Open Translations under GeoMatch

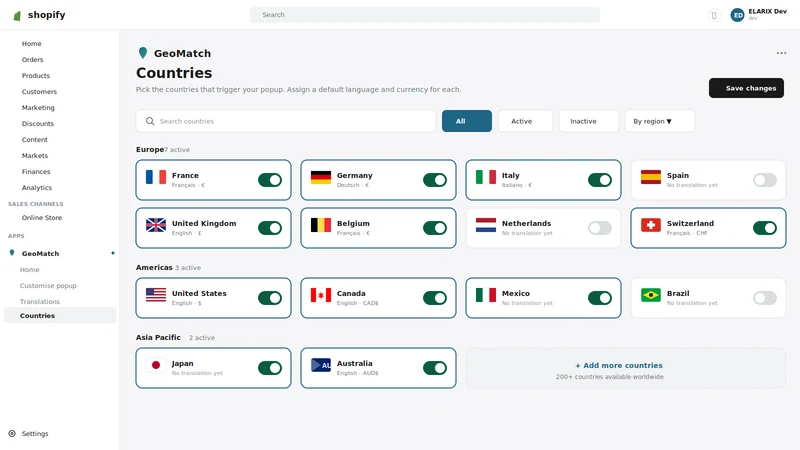pos(40,302)
